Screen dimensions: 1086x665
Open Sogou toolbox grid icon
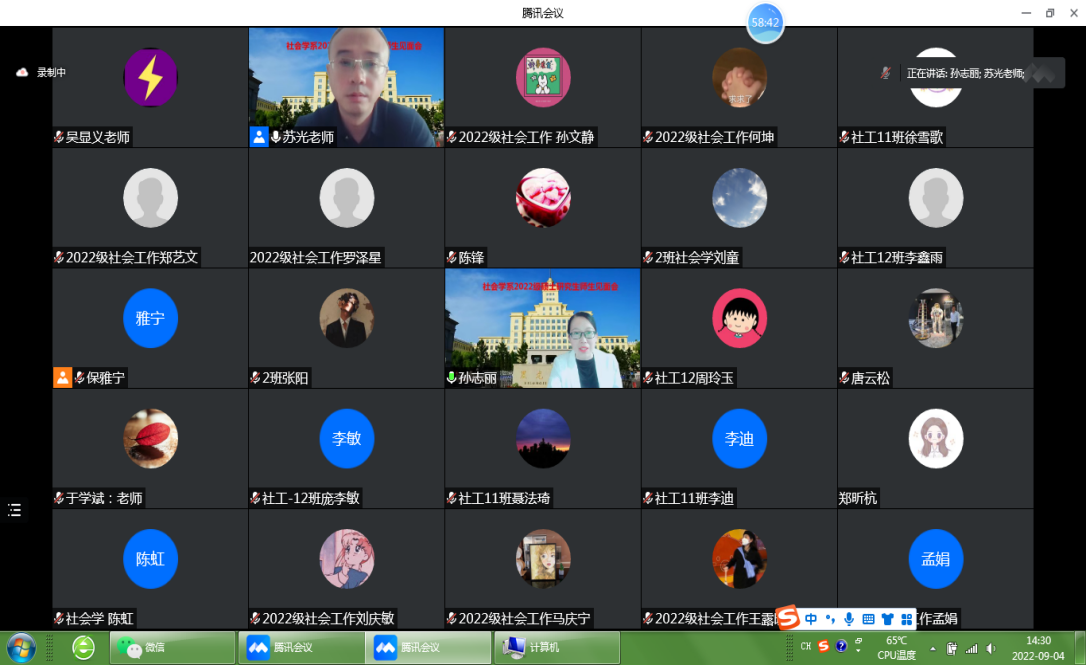pyautogui.click(x=907, y=619)
